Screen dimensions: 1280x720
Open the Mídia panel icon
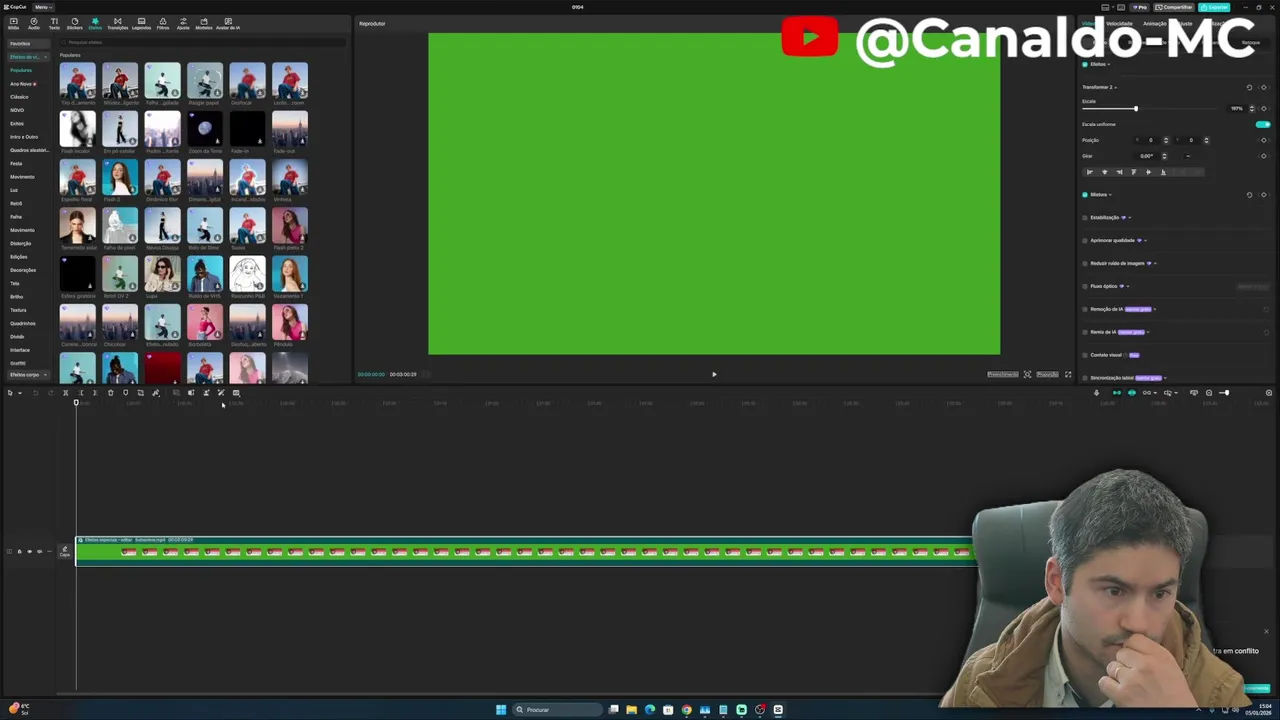13,23
